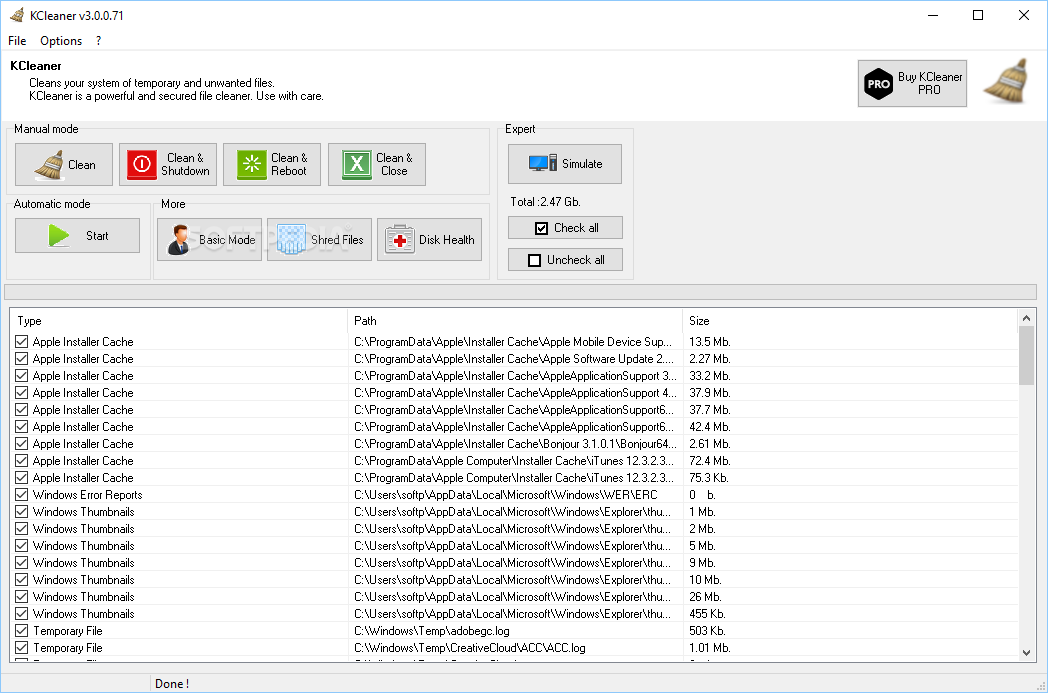1048x693 pixels.
Task: Uncheck the 455 Kb Windows Thumbnails checkbox
Action: pos(21,613)
